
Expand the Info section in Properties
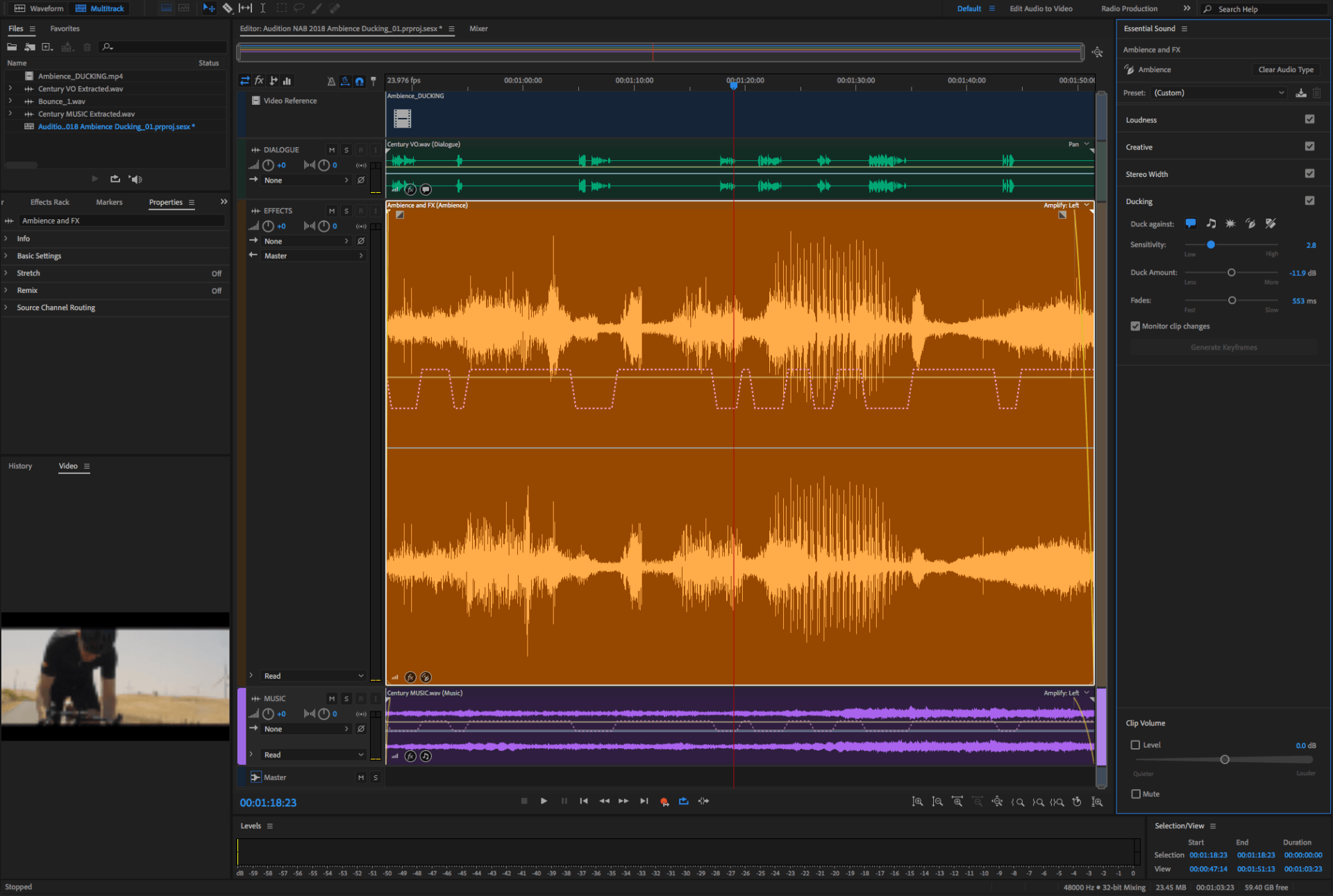[x=6, y=239]
